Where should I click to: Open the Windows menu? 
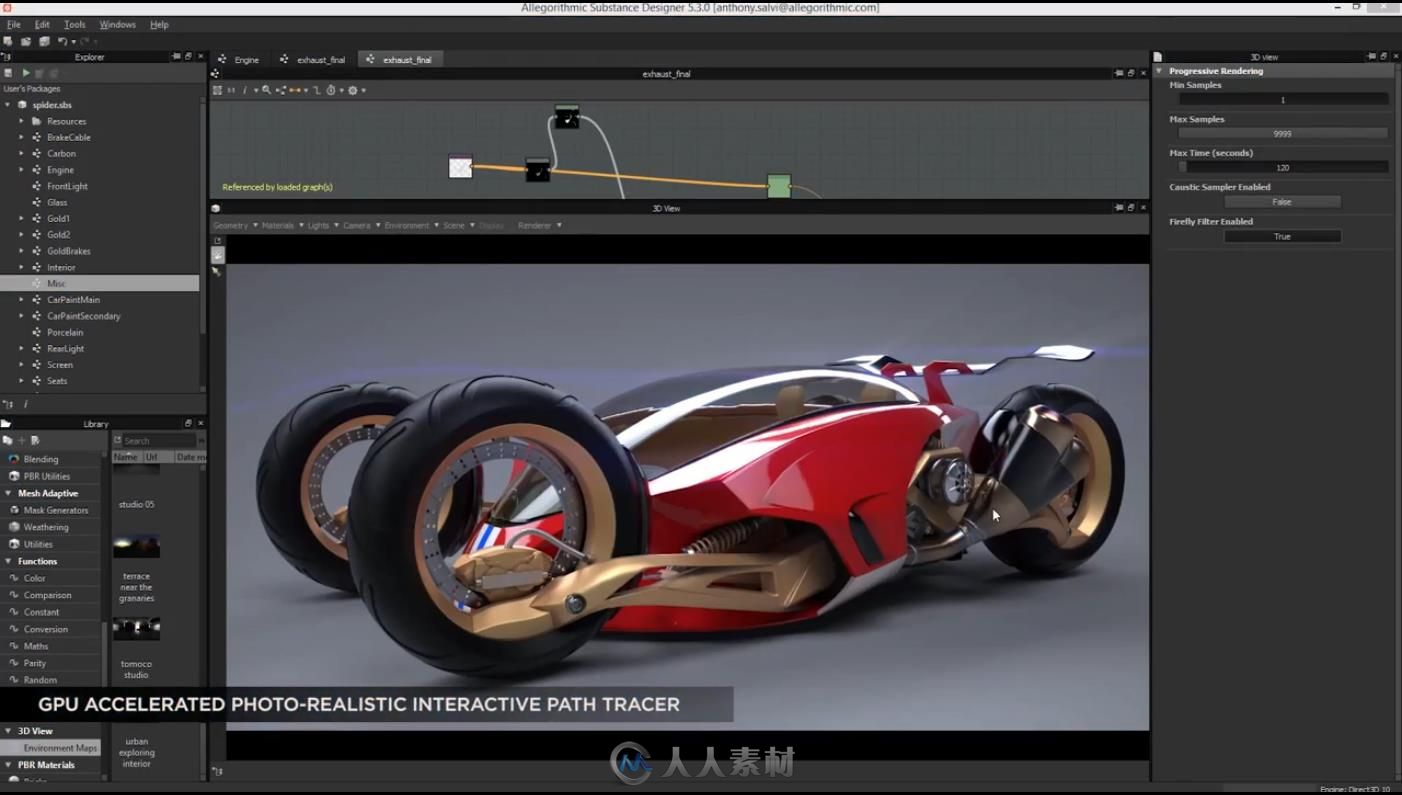118,24
